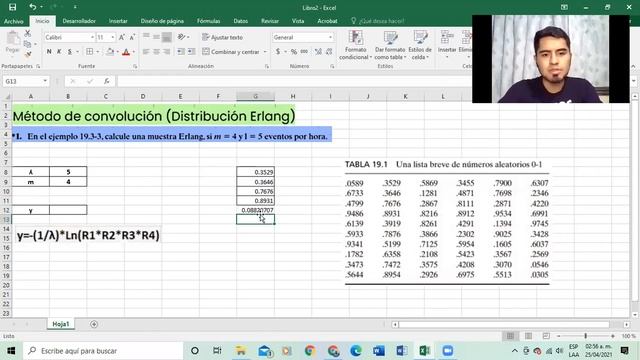Switch to the Datos tab
640x360 pixels.
tap(240, 21)
